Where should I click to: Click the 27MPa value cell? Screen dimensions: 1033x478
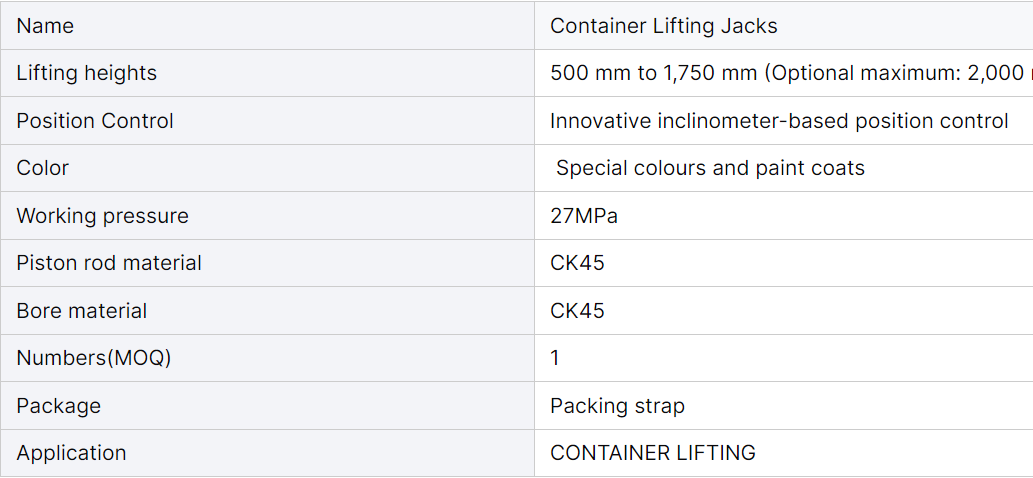pyautogui.click(x=783, y=215)
